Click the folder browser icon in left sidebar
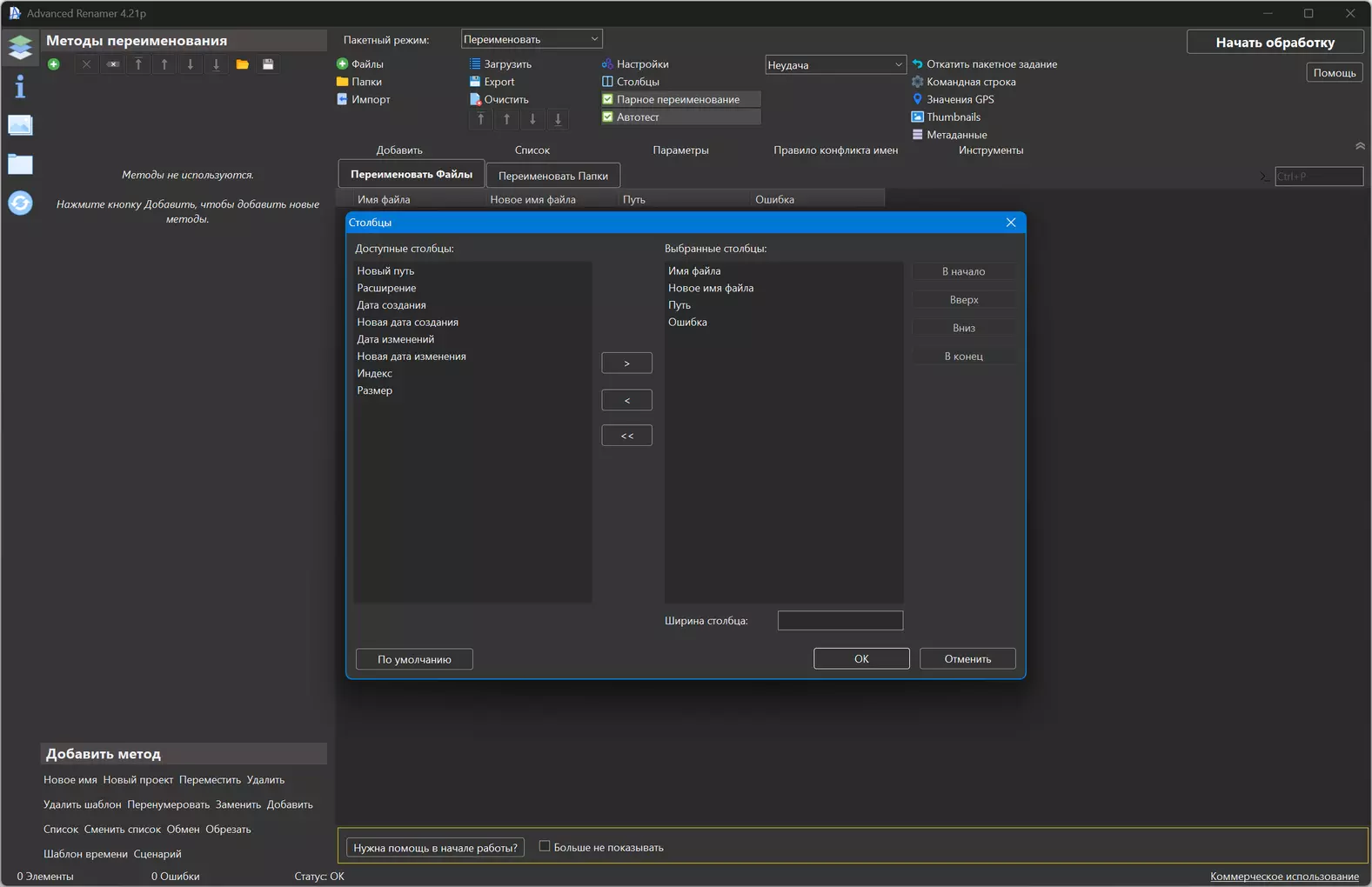 20,164
